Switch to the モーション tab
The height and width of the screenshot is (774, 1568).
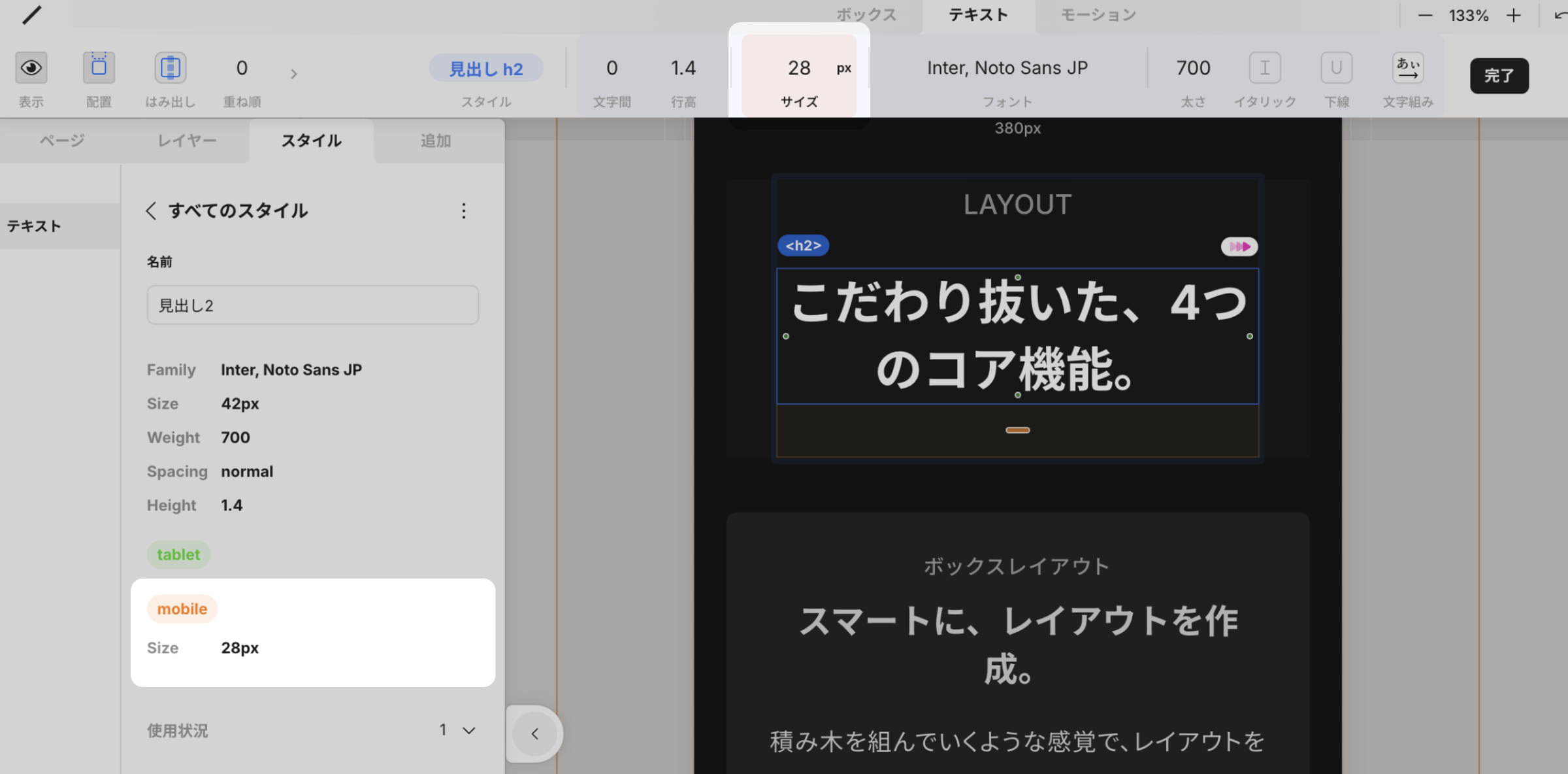coord(1098,16)
